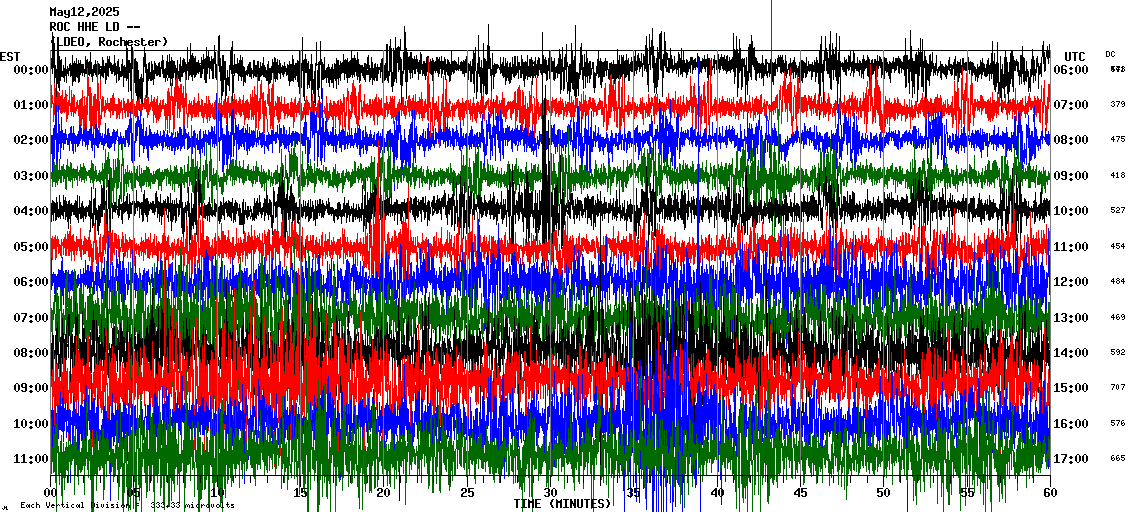1130x519 pixels.
Task: Click the EST timezone column header
Action: point(10,56)
